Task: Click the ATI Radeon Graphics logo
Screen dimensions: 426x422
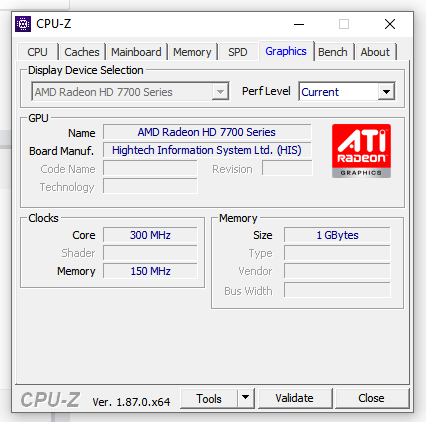Action: point(361,151)
